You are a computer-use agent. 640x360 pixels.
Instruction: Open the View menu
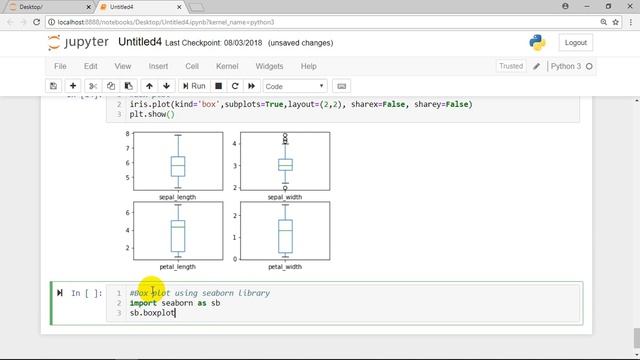point(122,66)
